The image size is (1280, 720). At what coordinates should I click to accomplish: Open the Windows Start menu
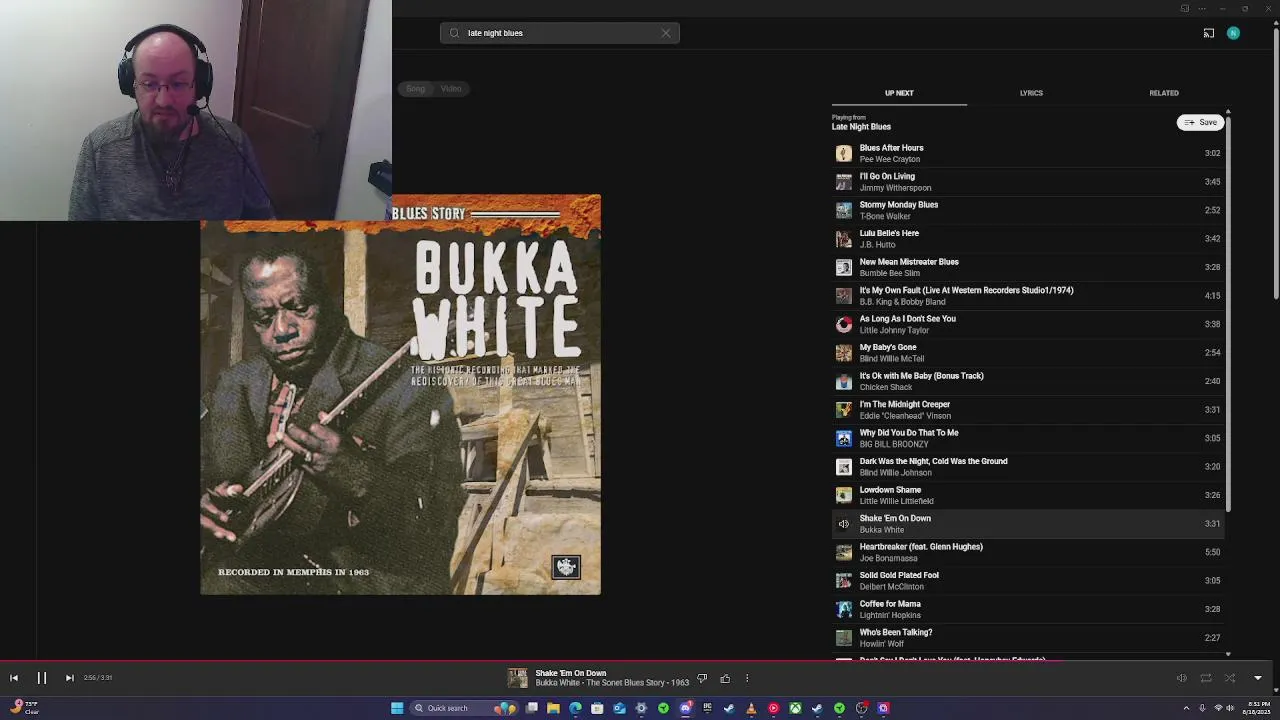click(397, 708)
